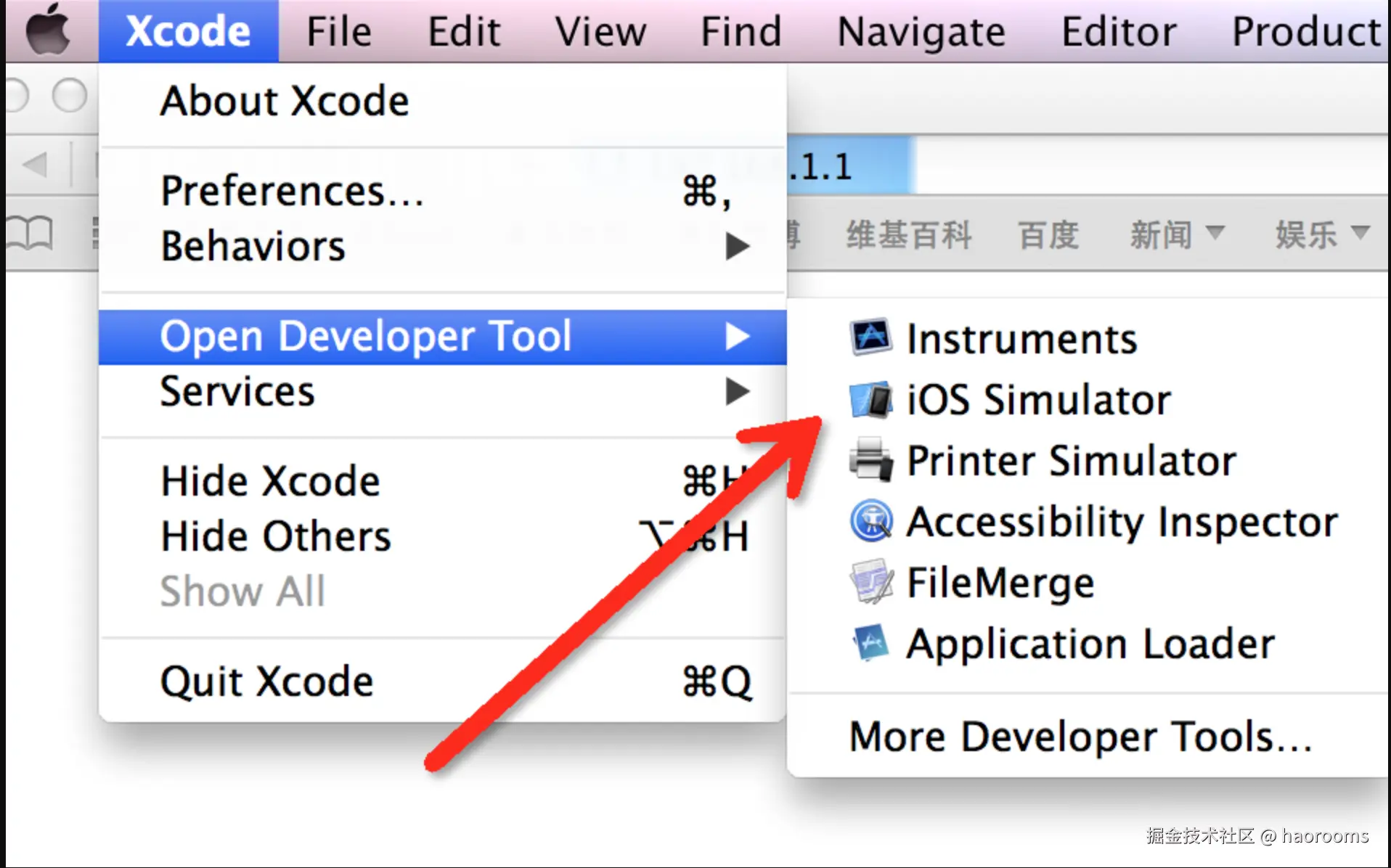Open the 百度 bookmark link
This screenshot has height=868, width=1391.
coord(1048,235)
